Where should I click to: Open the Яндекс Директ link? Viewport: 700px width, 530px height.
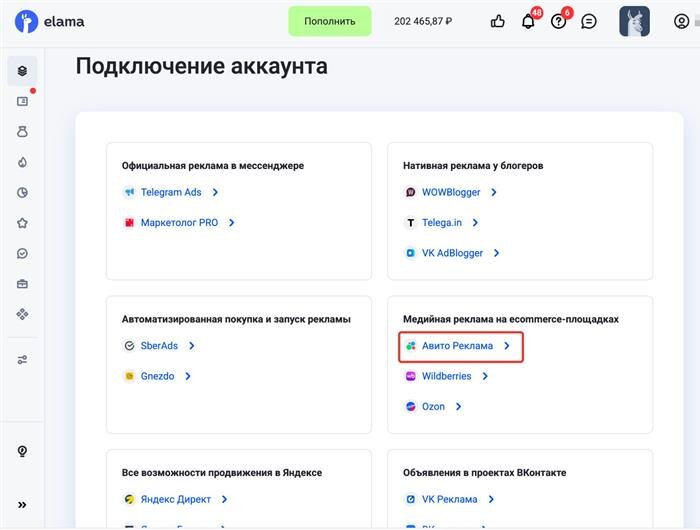click(175, 499)
